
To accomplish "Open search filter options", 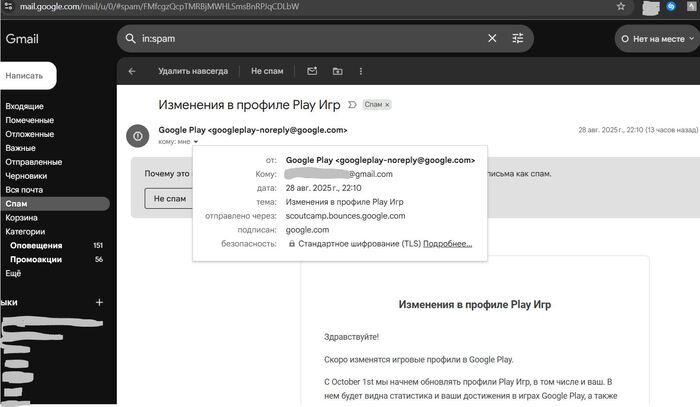I will (x=518, y=38).
